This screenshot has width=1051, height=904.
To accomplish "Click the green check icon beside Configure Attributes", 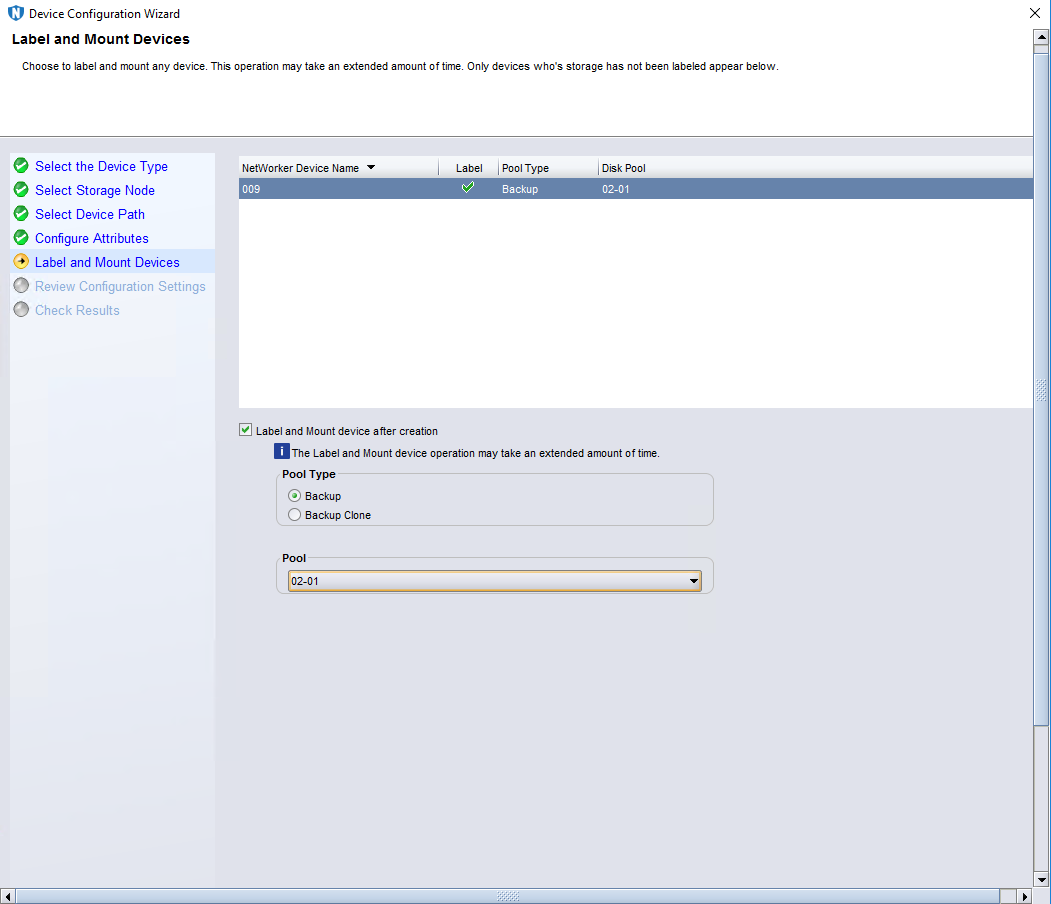I will point(21,238).
